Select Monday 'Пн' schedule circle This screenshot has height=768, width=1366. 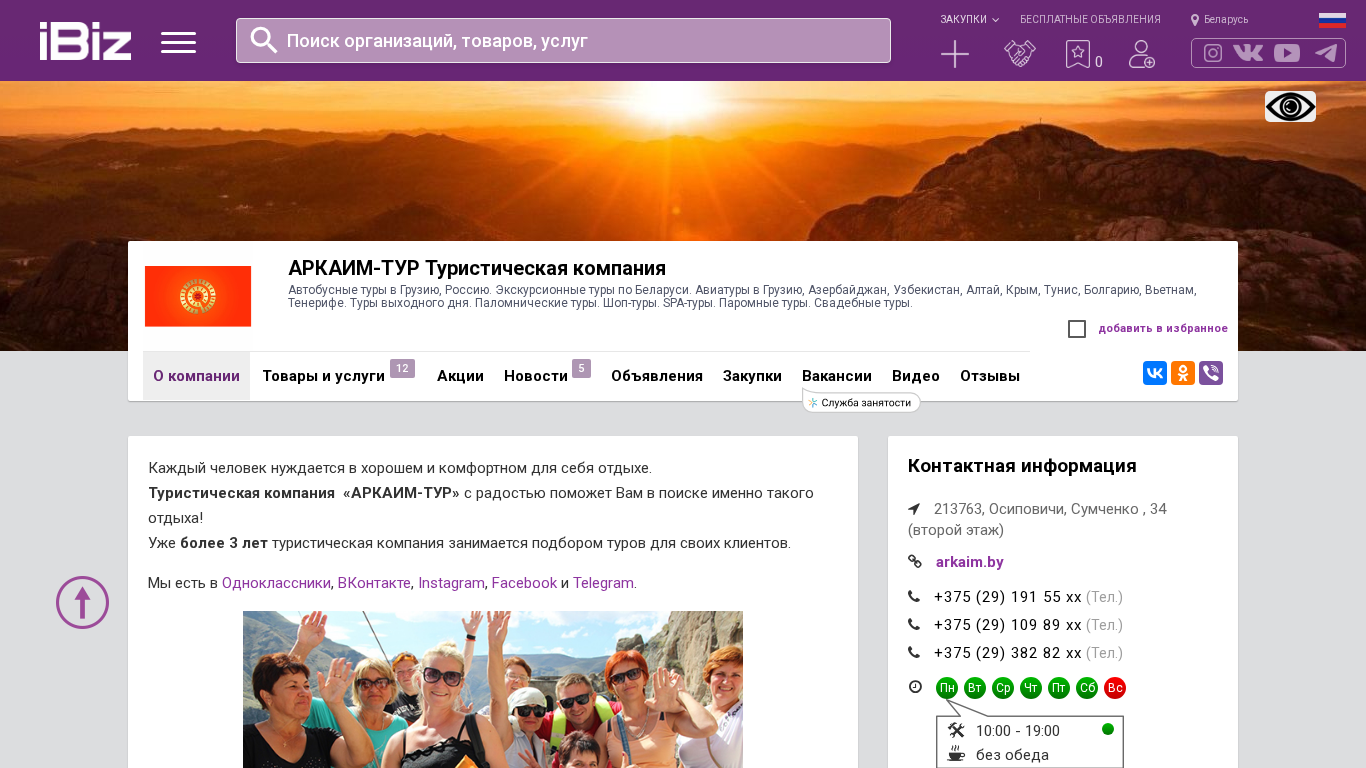click(947, 688)
